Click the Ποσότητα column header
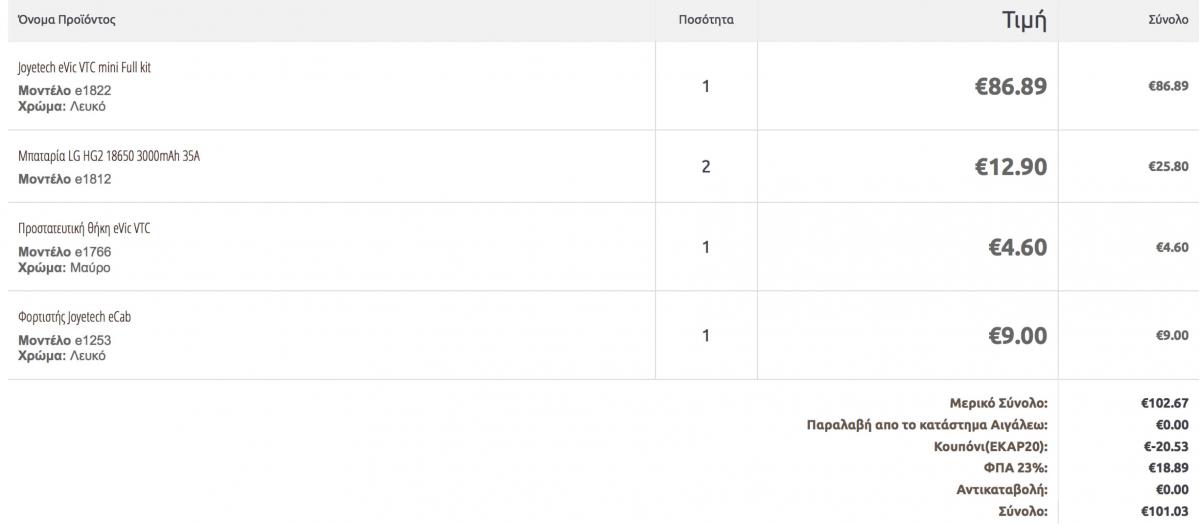Image resolution: width=1200 pixels, height=524 pixels. coord(706,20)
